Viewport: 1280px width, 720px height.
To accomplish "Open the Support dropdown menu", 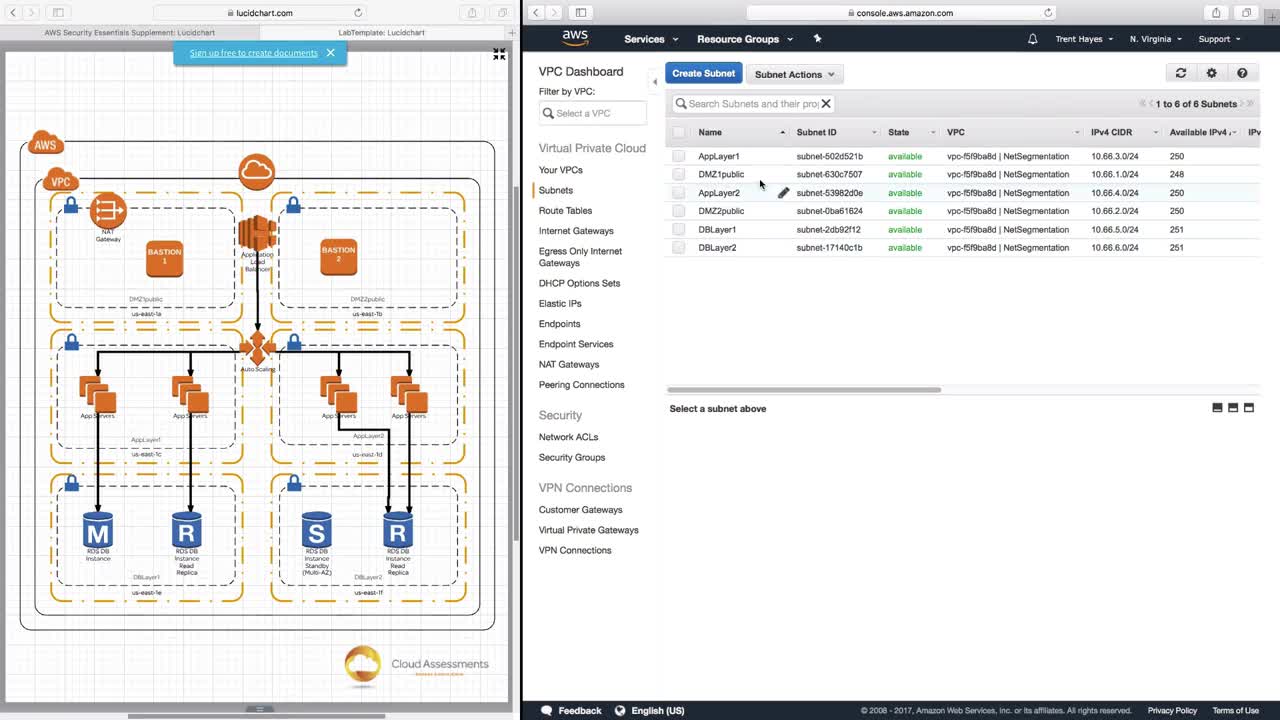I will pyautogui.click(x=1219, y=39).
